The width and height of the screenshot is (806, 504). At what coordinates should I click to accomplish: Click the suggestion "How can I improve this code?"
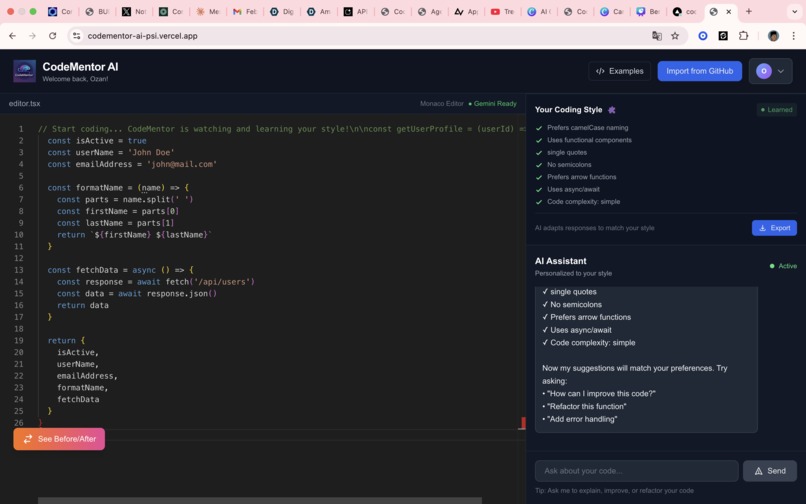599,393
